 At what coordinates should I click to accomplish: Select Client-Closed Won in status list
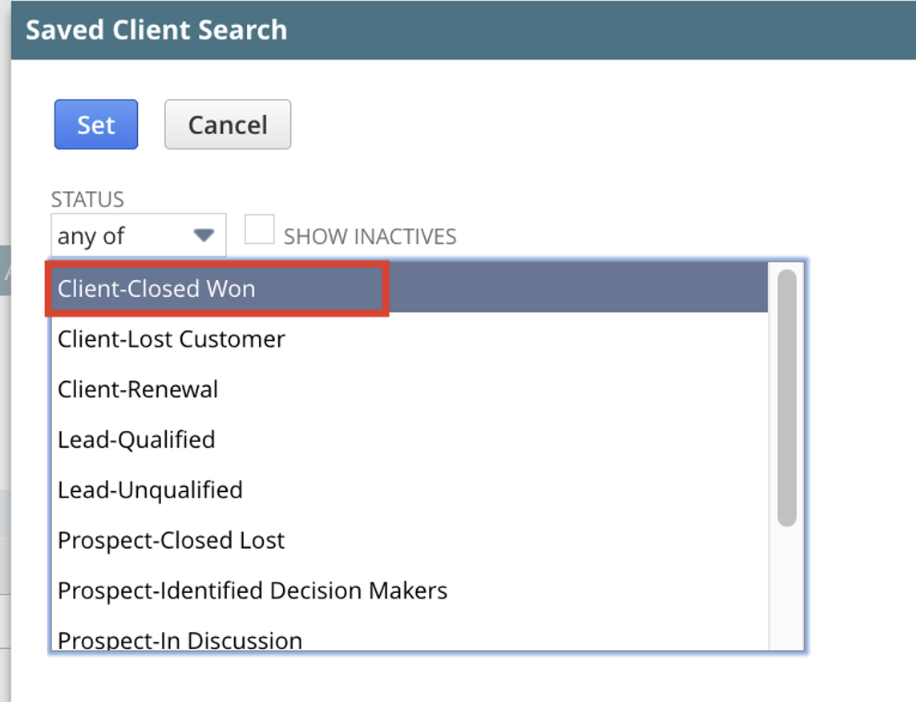tap(410, 289)
